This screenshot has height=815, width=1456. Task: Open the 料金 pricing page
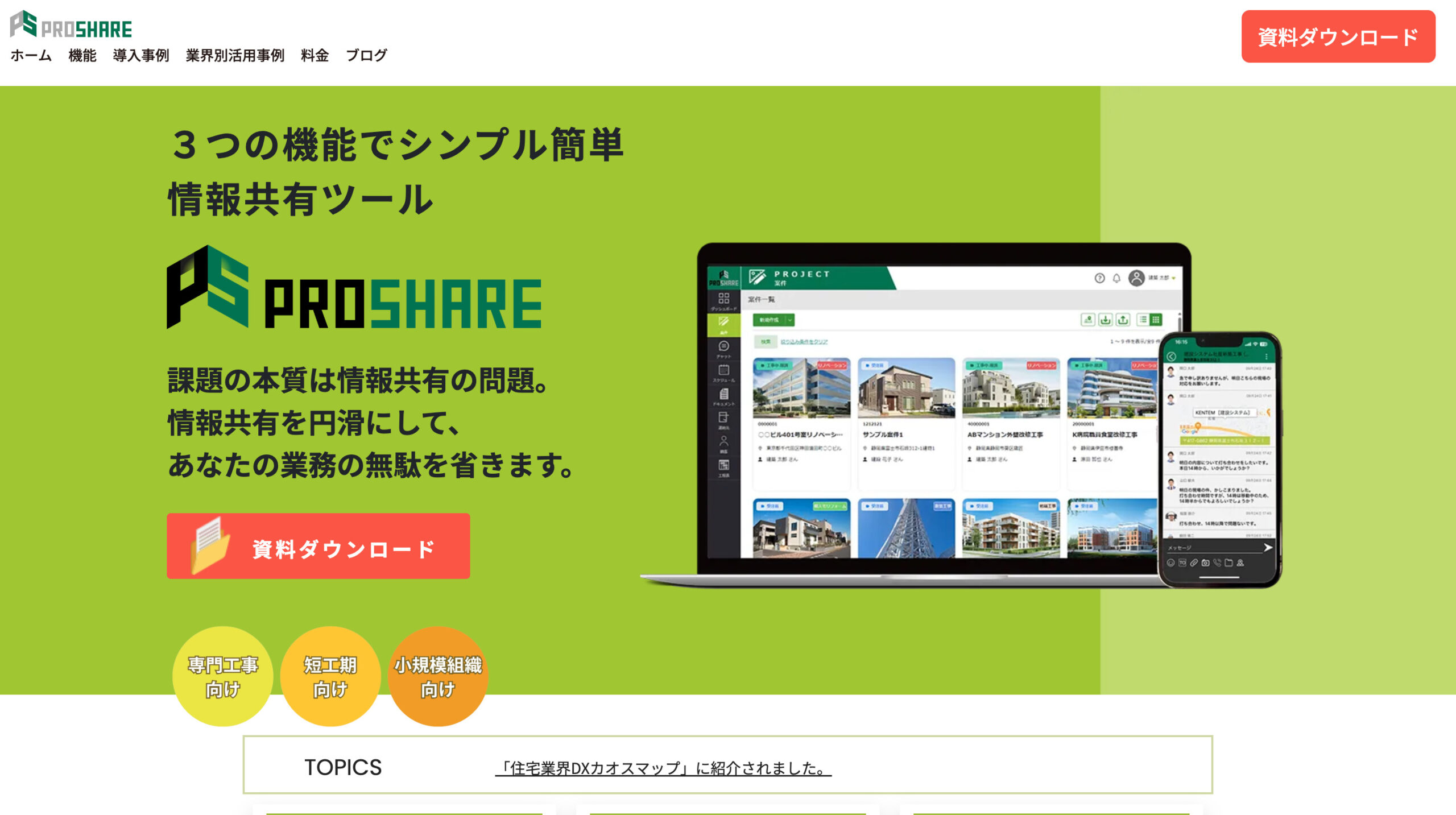(315, 55)
